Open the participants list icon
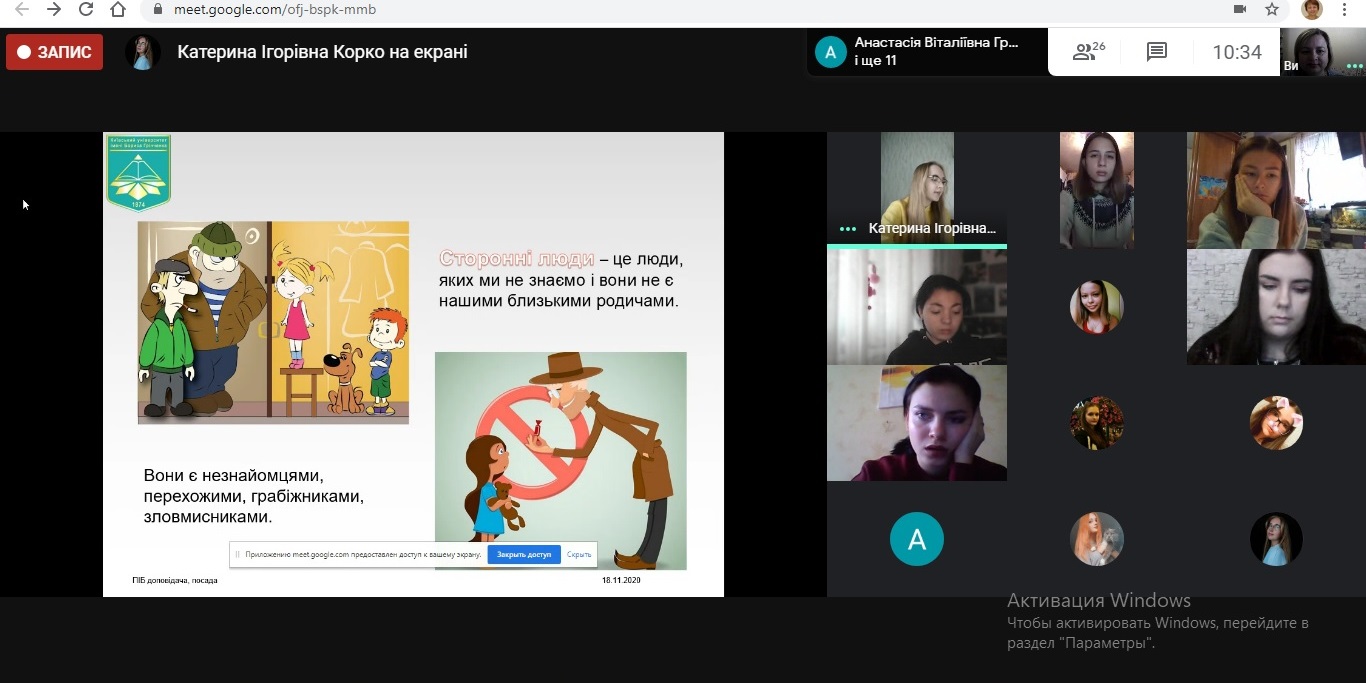Viewport: 1366px width, 683px height. click(1088, 52)
